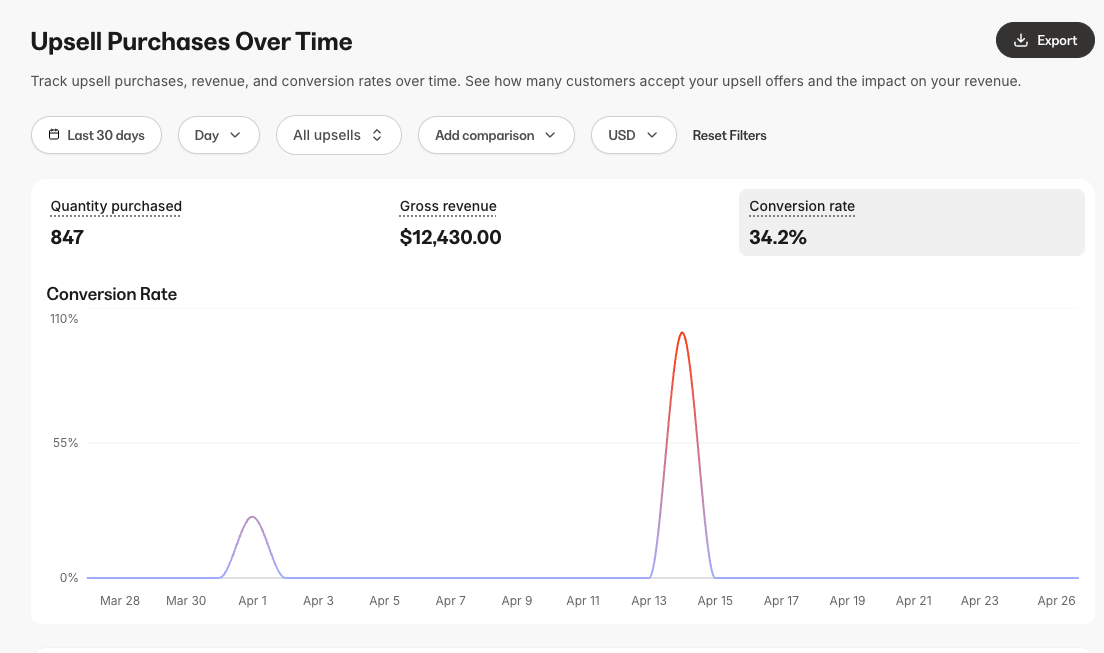The image size is (1104, 653).
Task: Click the chevron on the Day dropdown
Action: coord(237,134)
